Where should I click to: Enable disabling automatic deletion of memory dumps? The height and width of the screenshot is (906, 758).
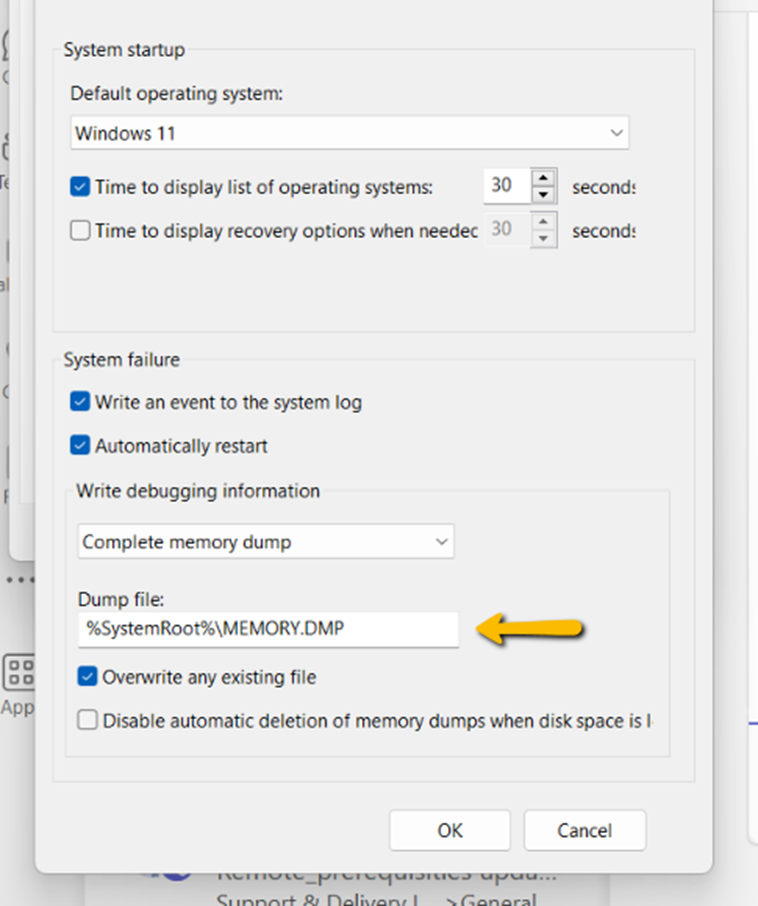pyautogui.click(x=86, y=721)
